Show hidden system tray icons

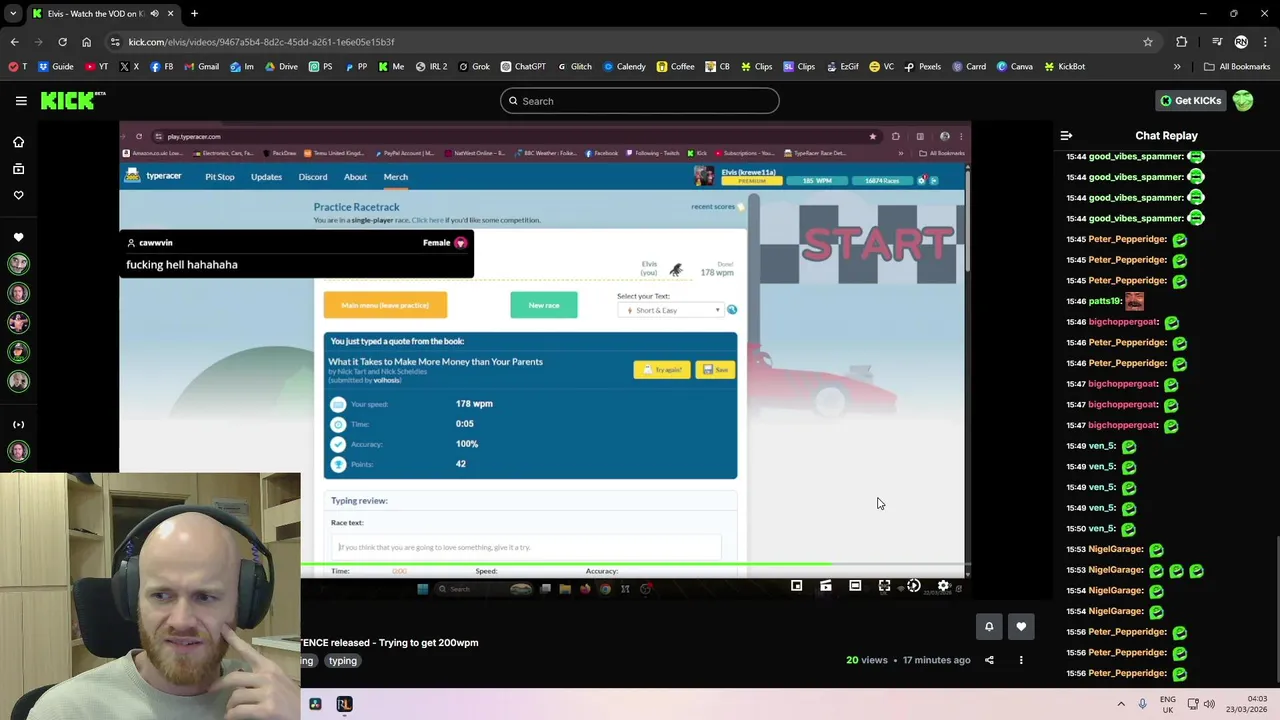[x=1121, y=704]
